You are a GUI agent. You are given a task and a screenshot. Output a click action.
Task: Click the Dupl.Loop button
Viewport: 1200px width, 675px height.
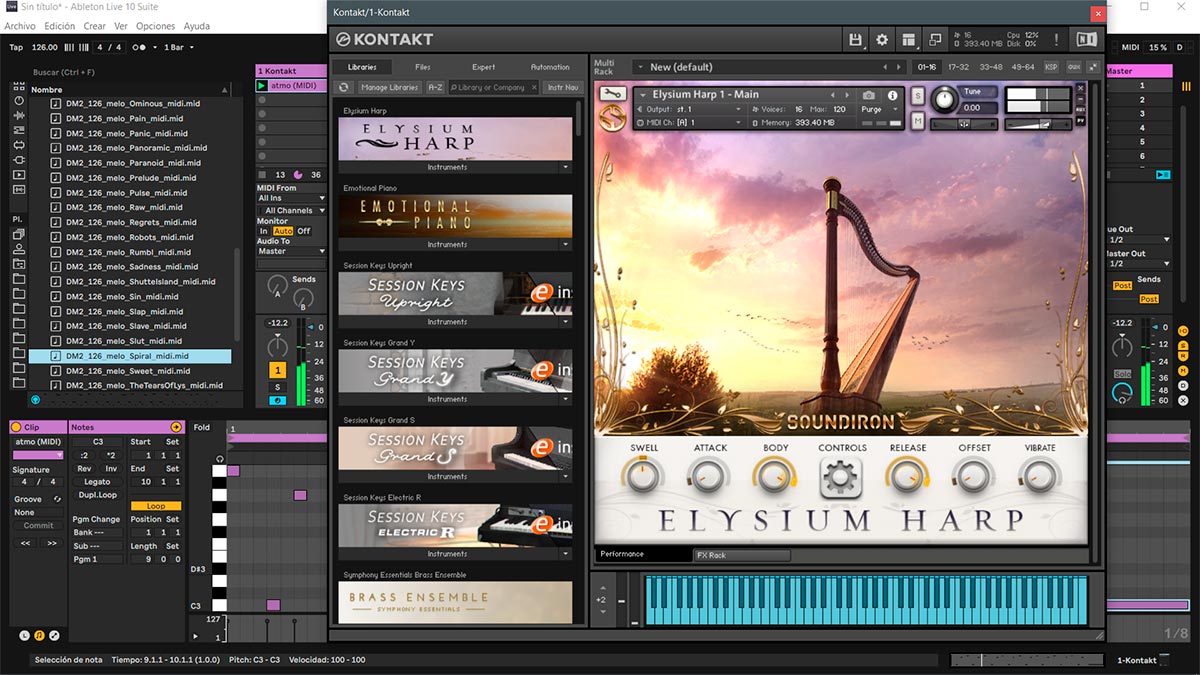click(98, 495)
